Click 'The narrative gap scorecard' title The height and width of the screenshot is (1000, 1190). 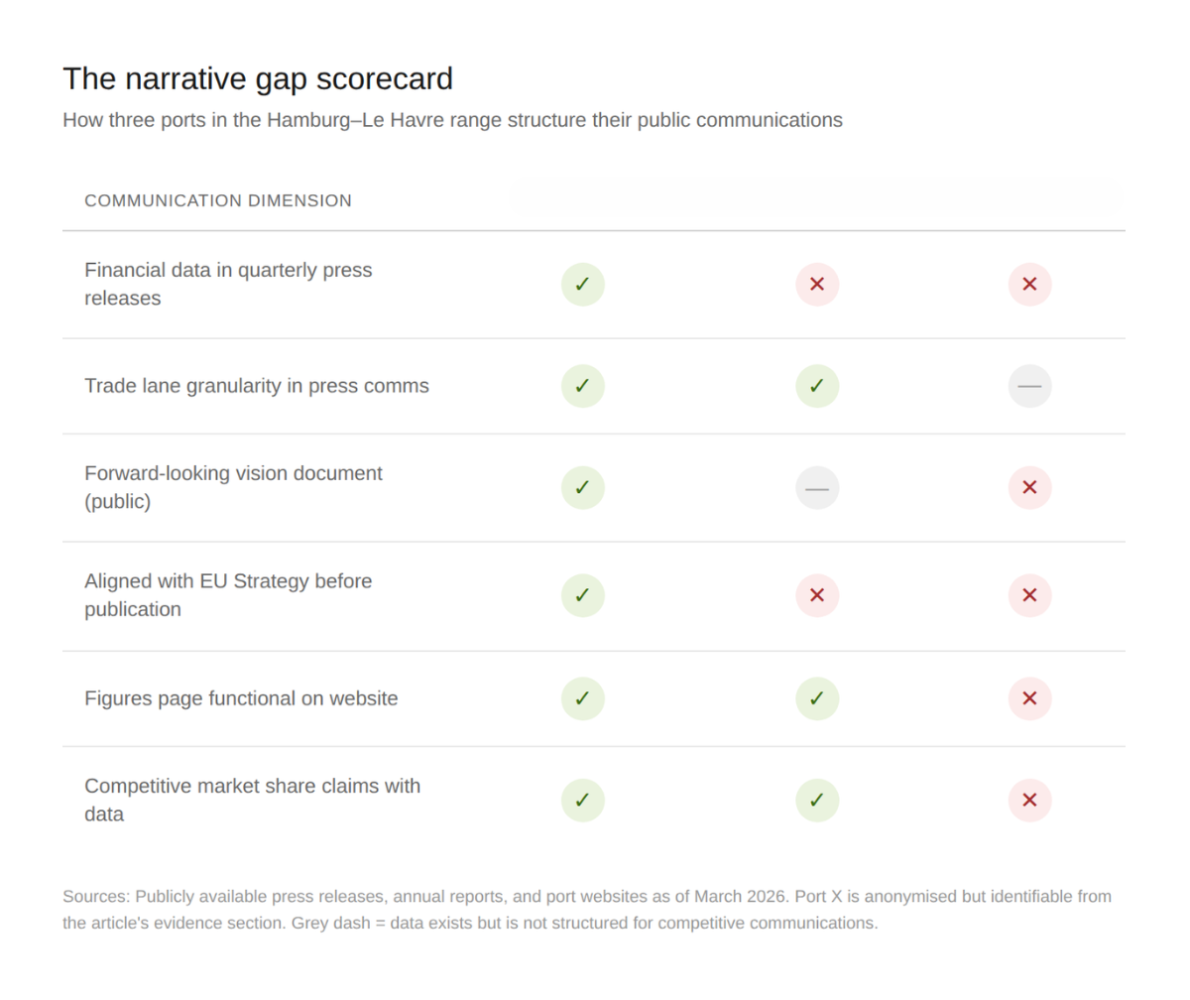coord(258,78)
